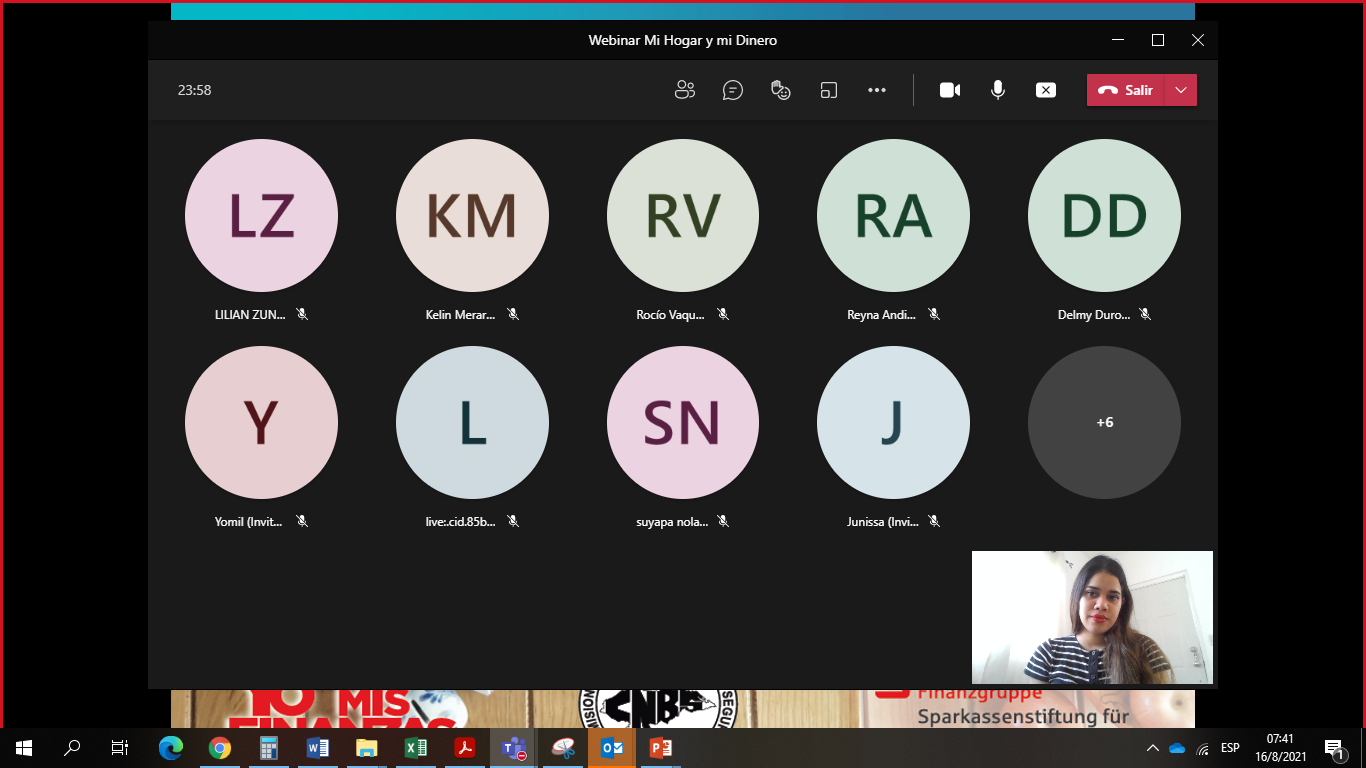Click the stop sharing screen icon
Viewport: 1366px width, 768px height.
coord(1045,90)
